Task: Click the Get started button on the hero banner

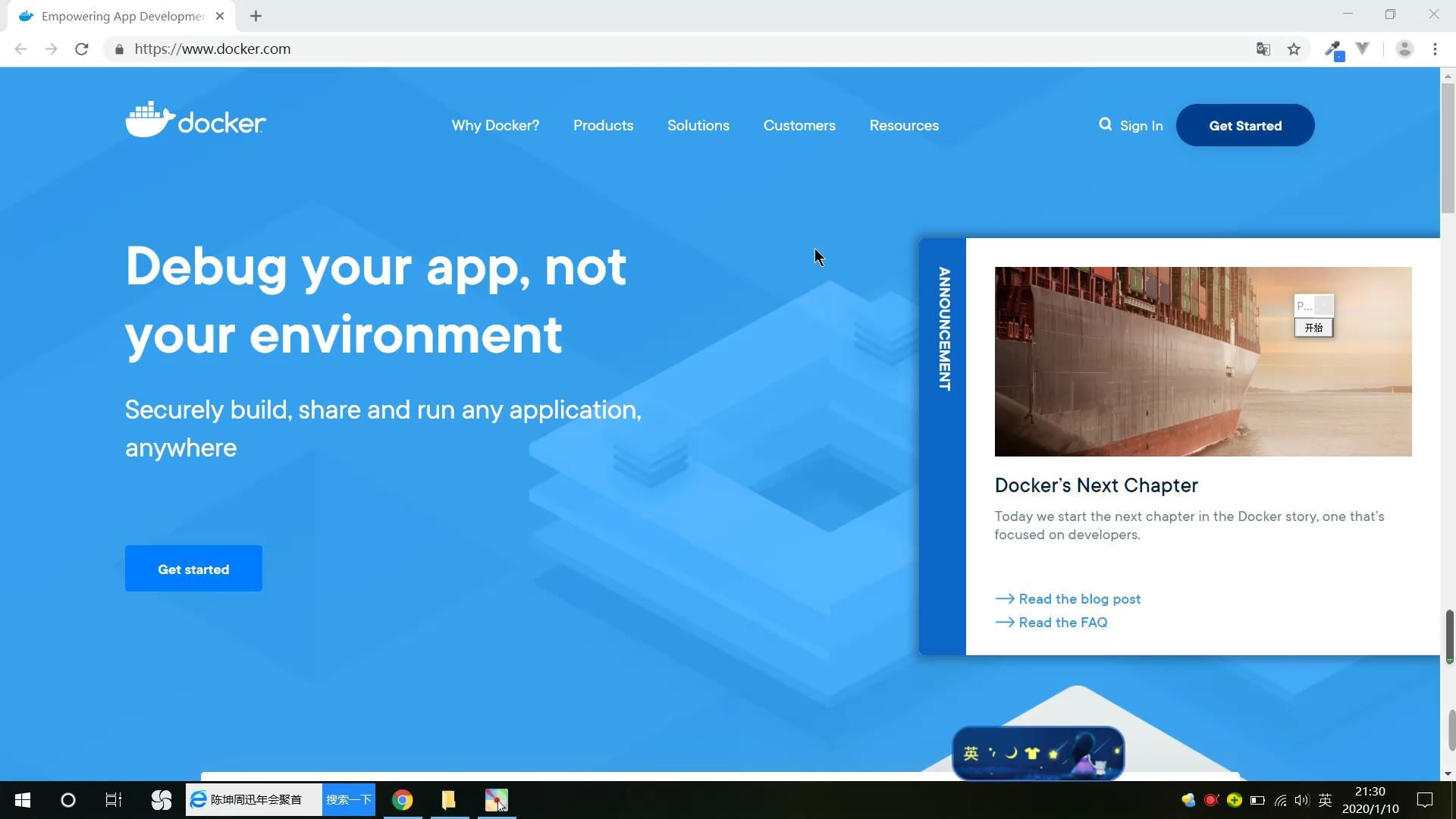Action: 193,568
